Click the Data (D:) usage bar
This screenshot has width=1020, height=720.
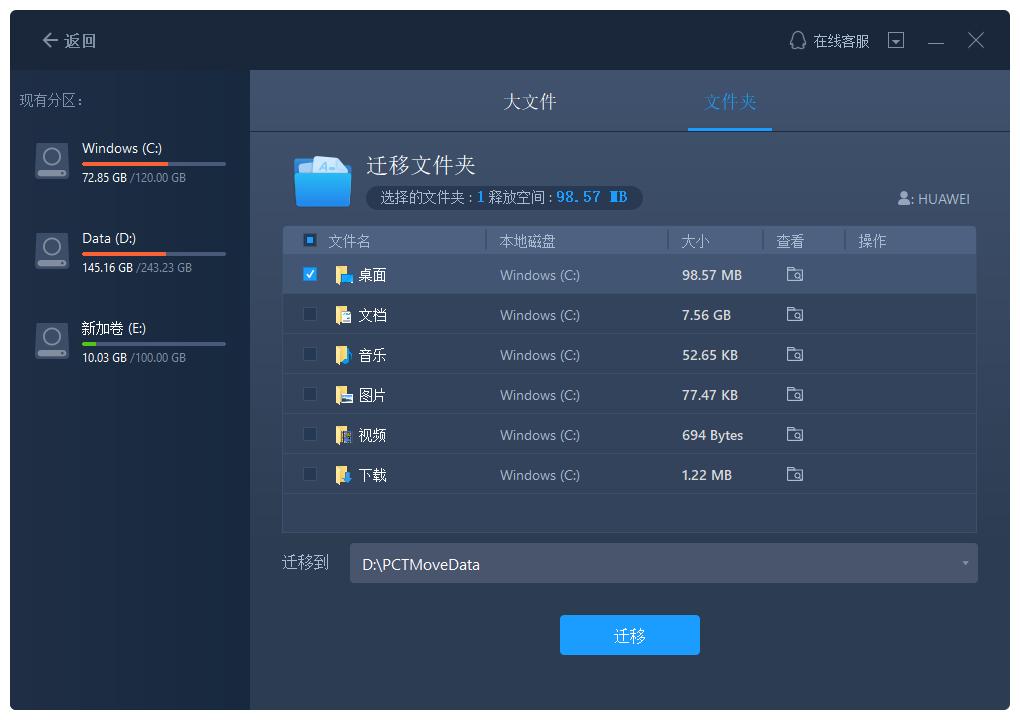click(154, 254)
